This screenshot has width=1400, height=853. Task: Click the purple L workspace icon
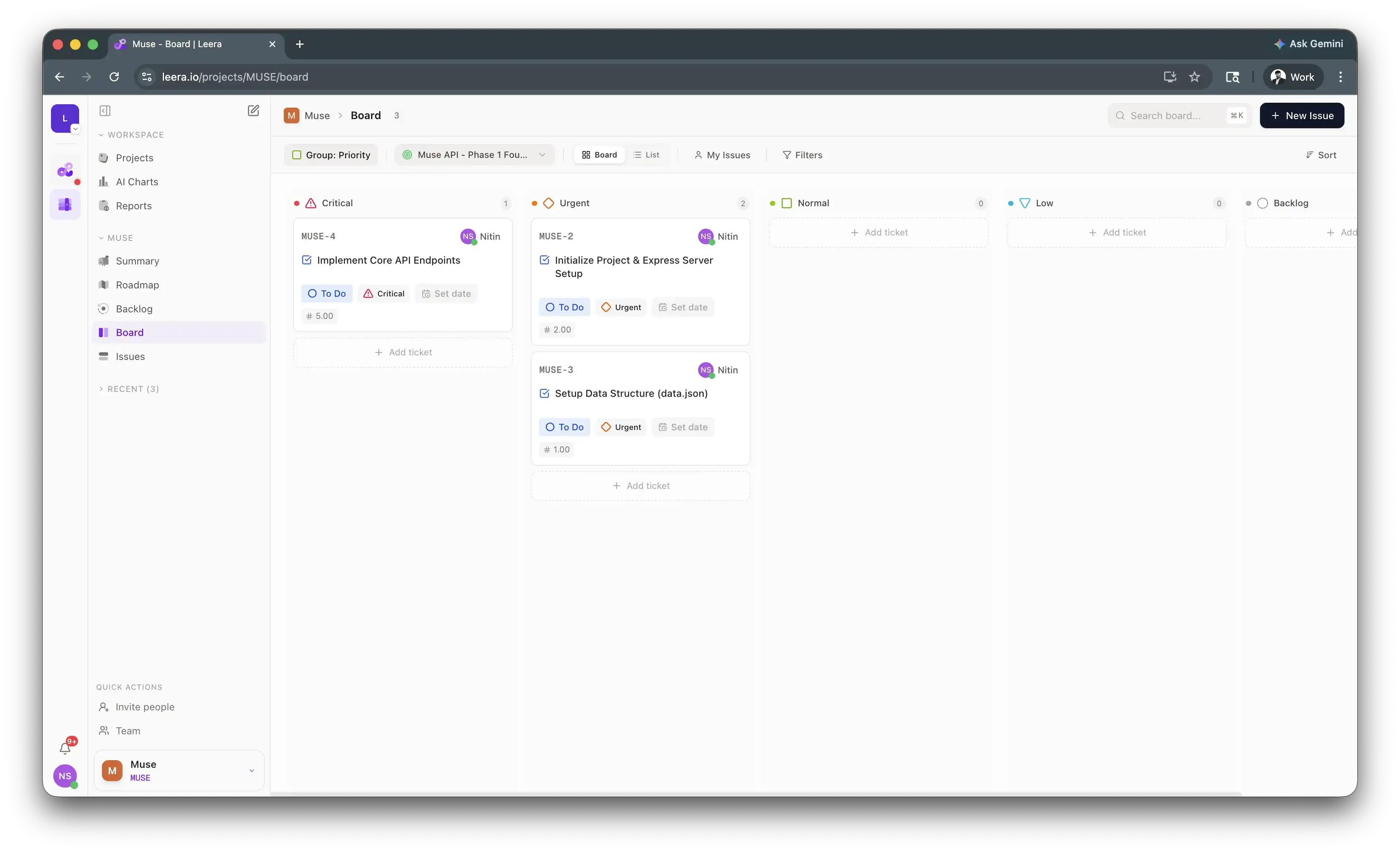point(65,118)
